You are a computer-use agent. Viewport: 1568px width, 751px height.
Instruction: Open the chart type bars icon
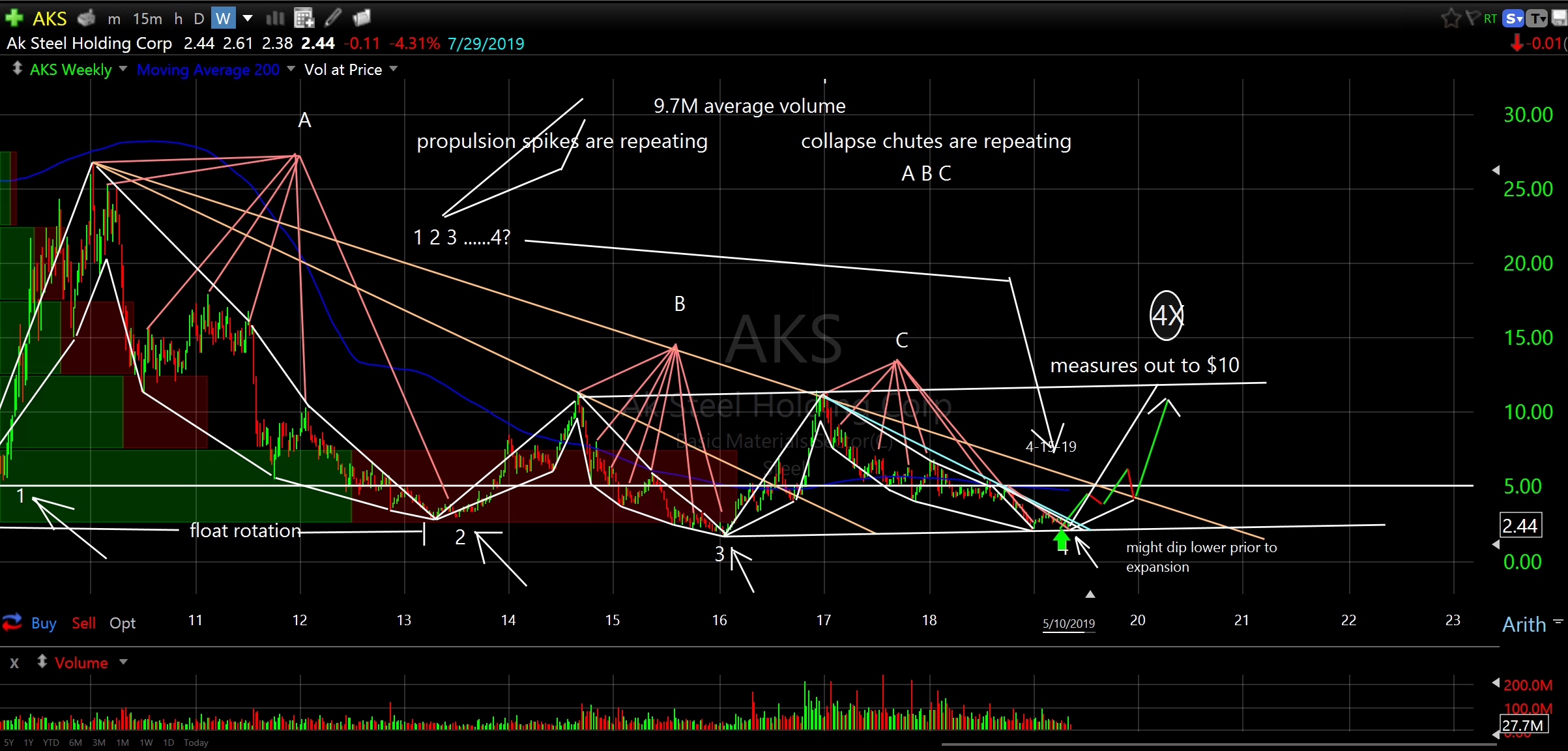[x=275, y=18]
